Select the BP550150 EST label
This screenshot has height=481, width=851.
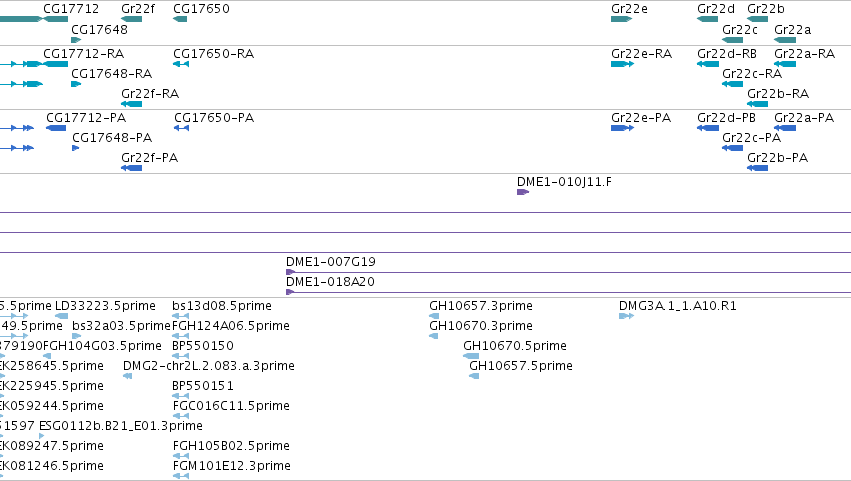tap(203, 346)
